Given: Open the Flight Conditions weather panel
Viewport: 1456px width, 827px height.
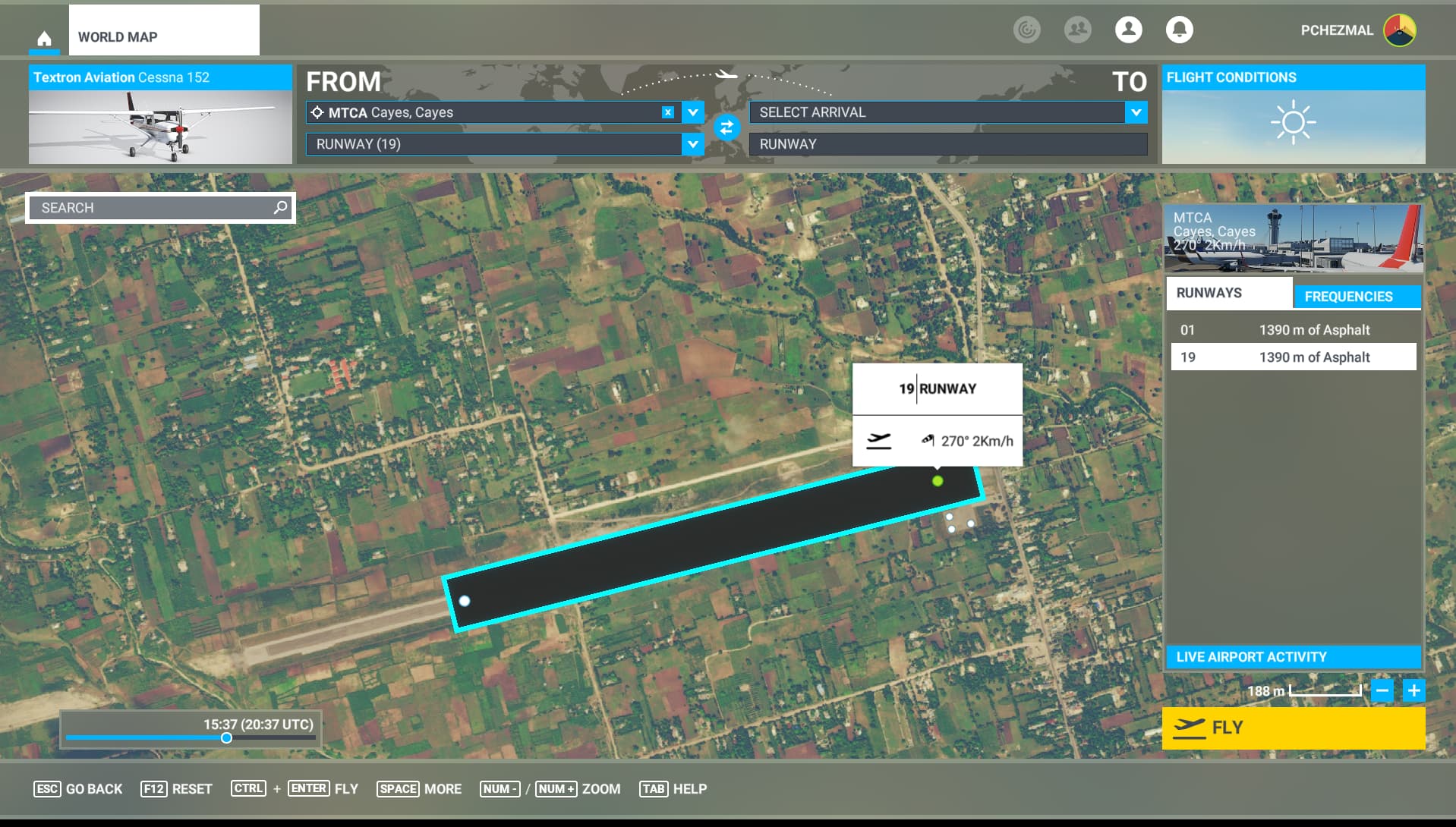Looking at the screenshot, I should point(1293,115).
